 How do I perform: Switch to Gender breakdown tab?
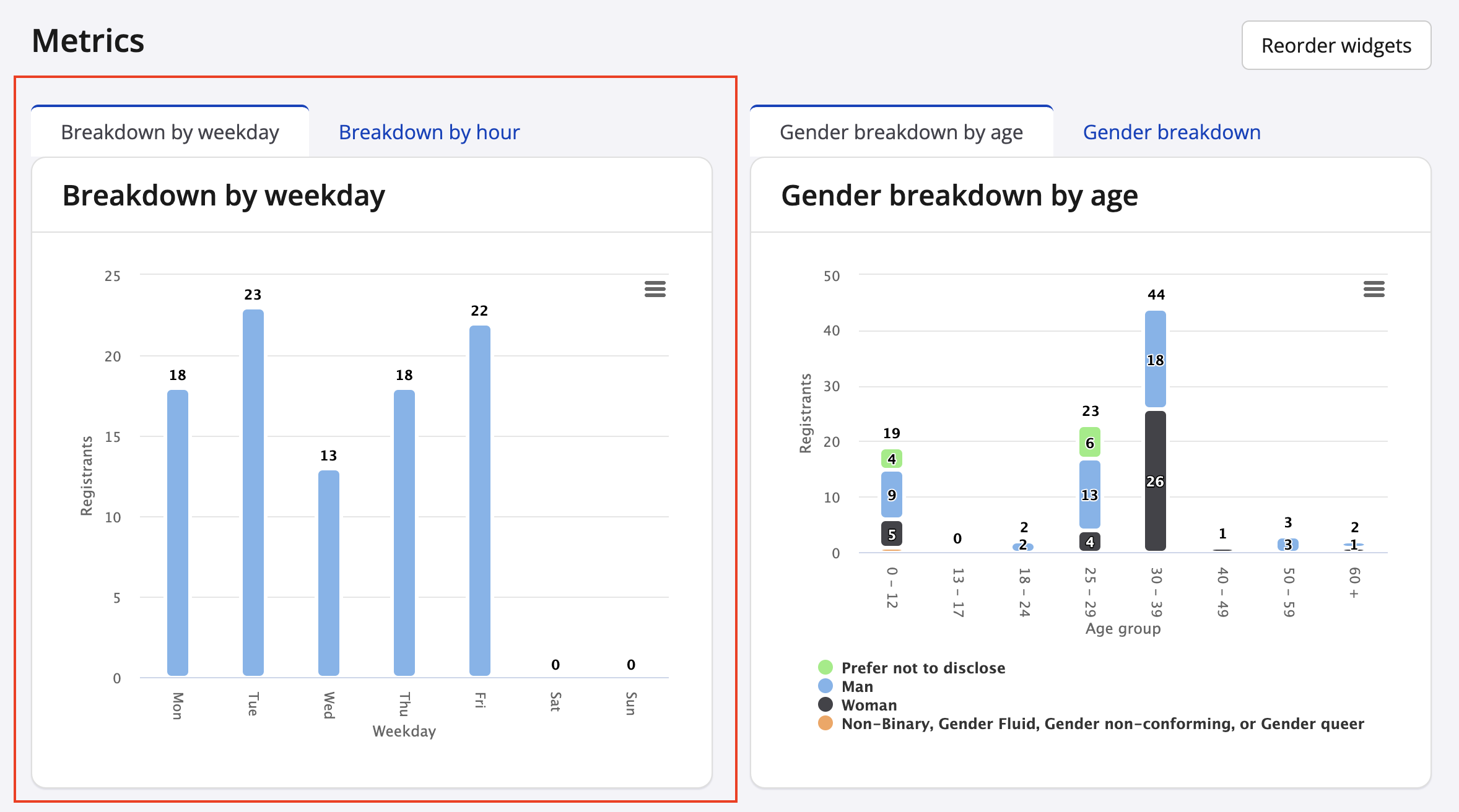pos(1171,132)
